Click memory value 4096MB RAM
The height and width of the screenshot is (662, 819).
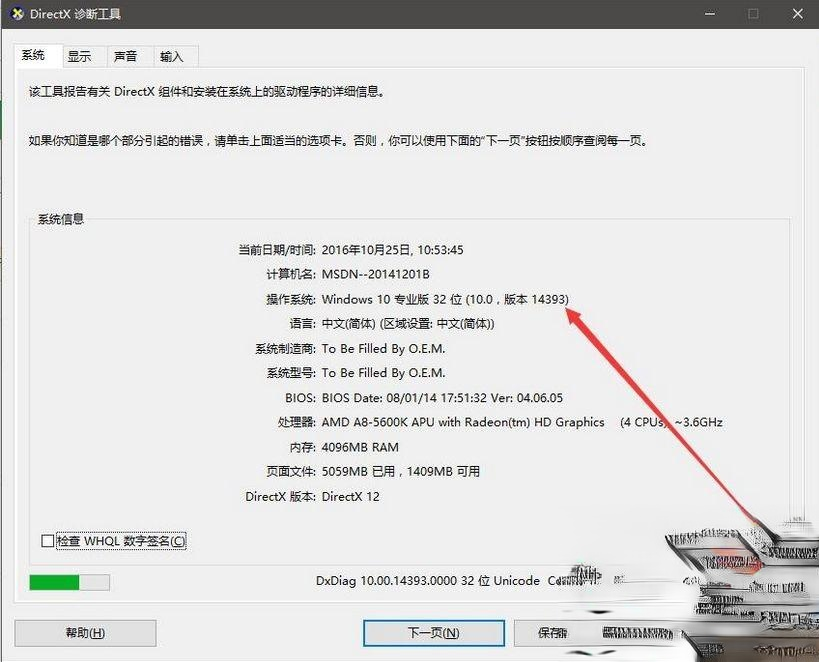point(360,447)
